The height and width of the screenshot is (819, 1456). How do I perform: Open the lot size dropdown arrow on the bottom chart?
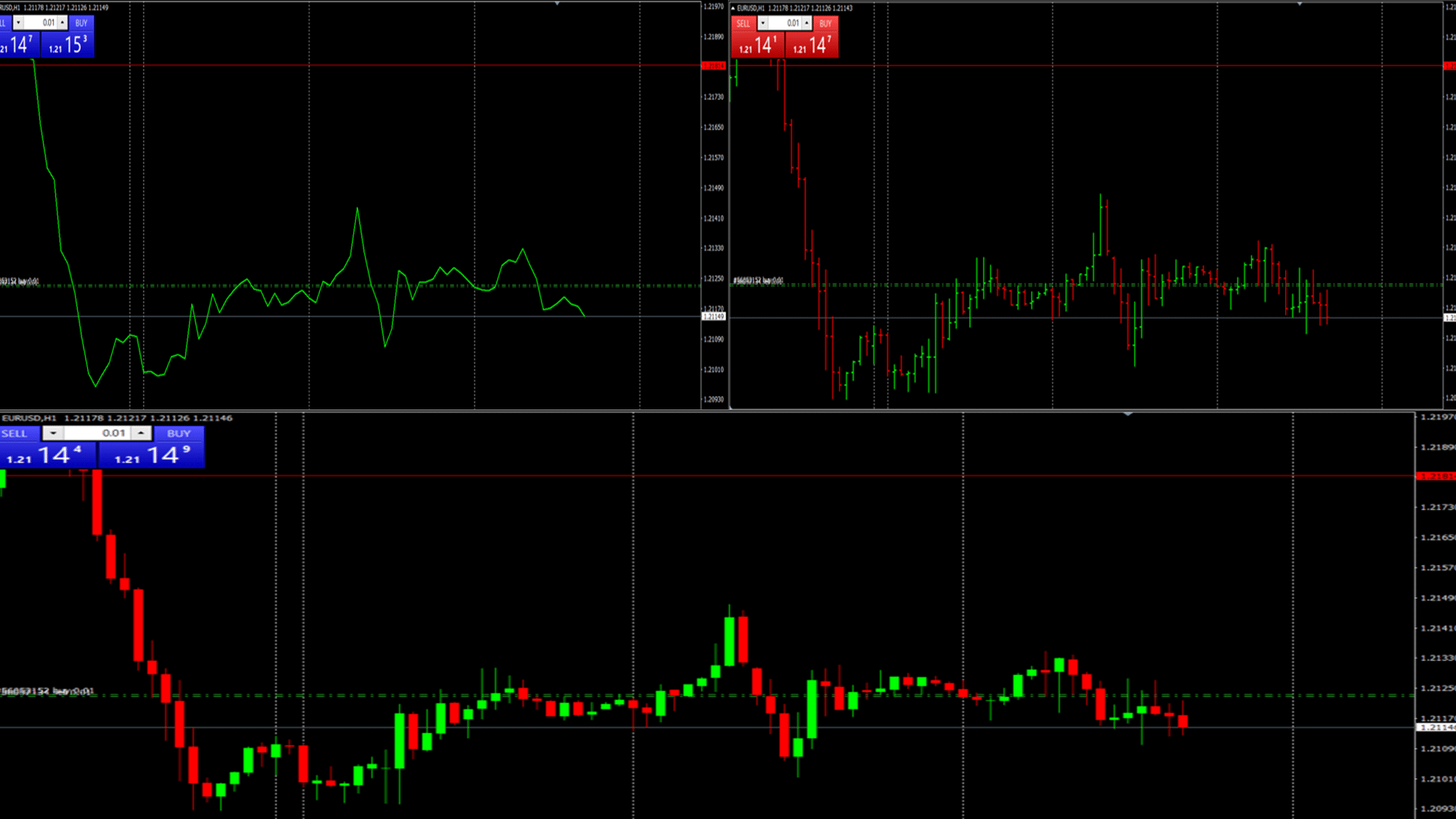(53, 433)
